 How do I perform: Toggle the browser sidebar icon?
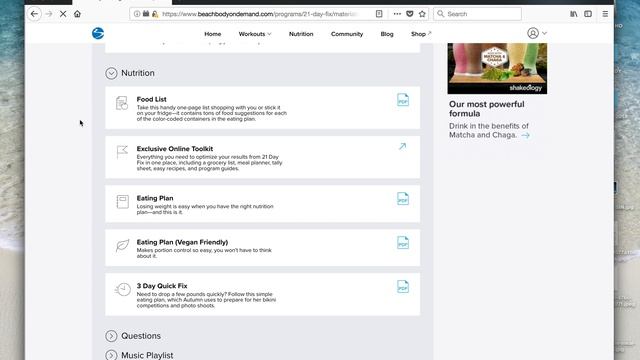pos(588,14)
